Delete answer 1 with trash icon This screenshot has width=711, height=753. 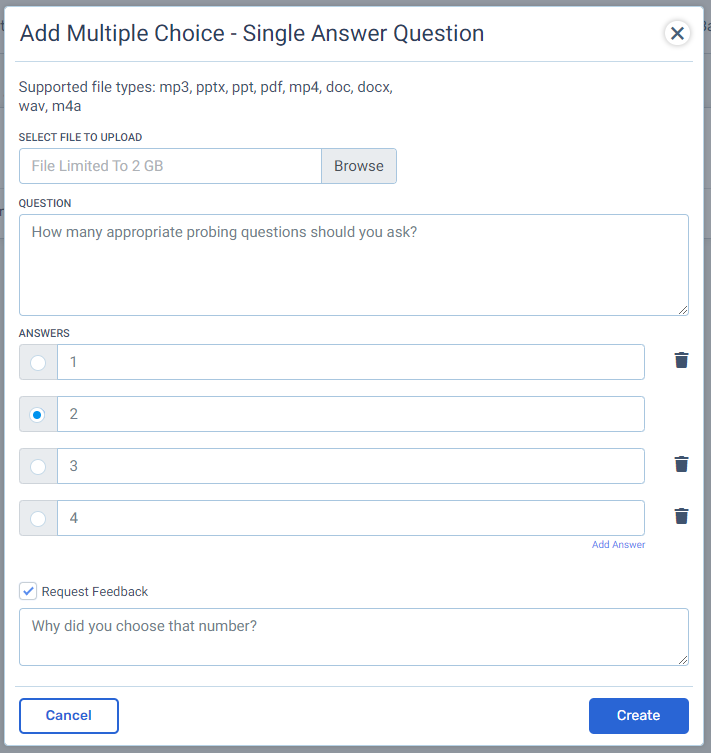point(681,360)
